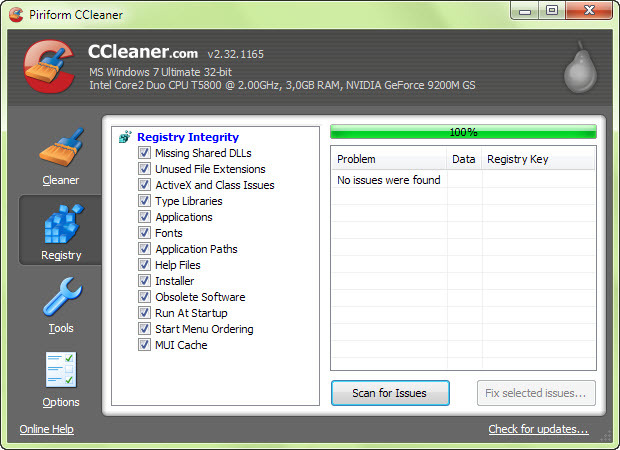This screenshot has height=450, width=620.
Task: Sort by the Data column header
Action: tap(464, 159)
